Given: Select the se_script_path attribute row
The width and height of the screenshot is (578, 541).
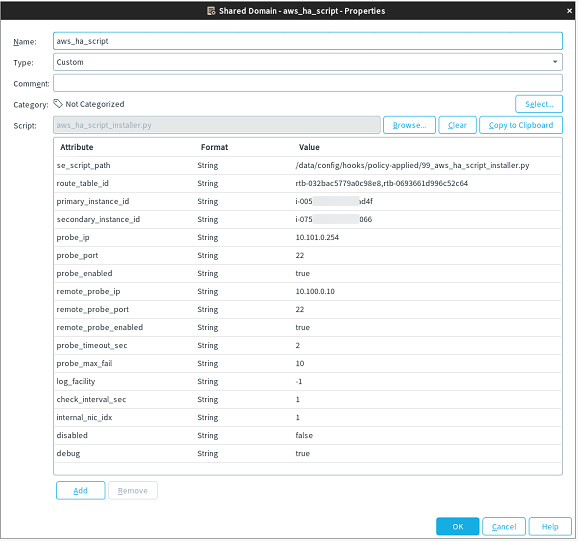Looking at the screenshot, I should click(308, 165).
